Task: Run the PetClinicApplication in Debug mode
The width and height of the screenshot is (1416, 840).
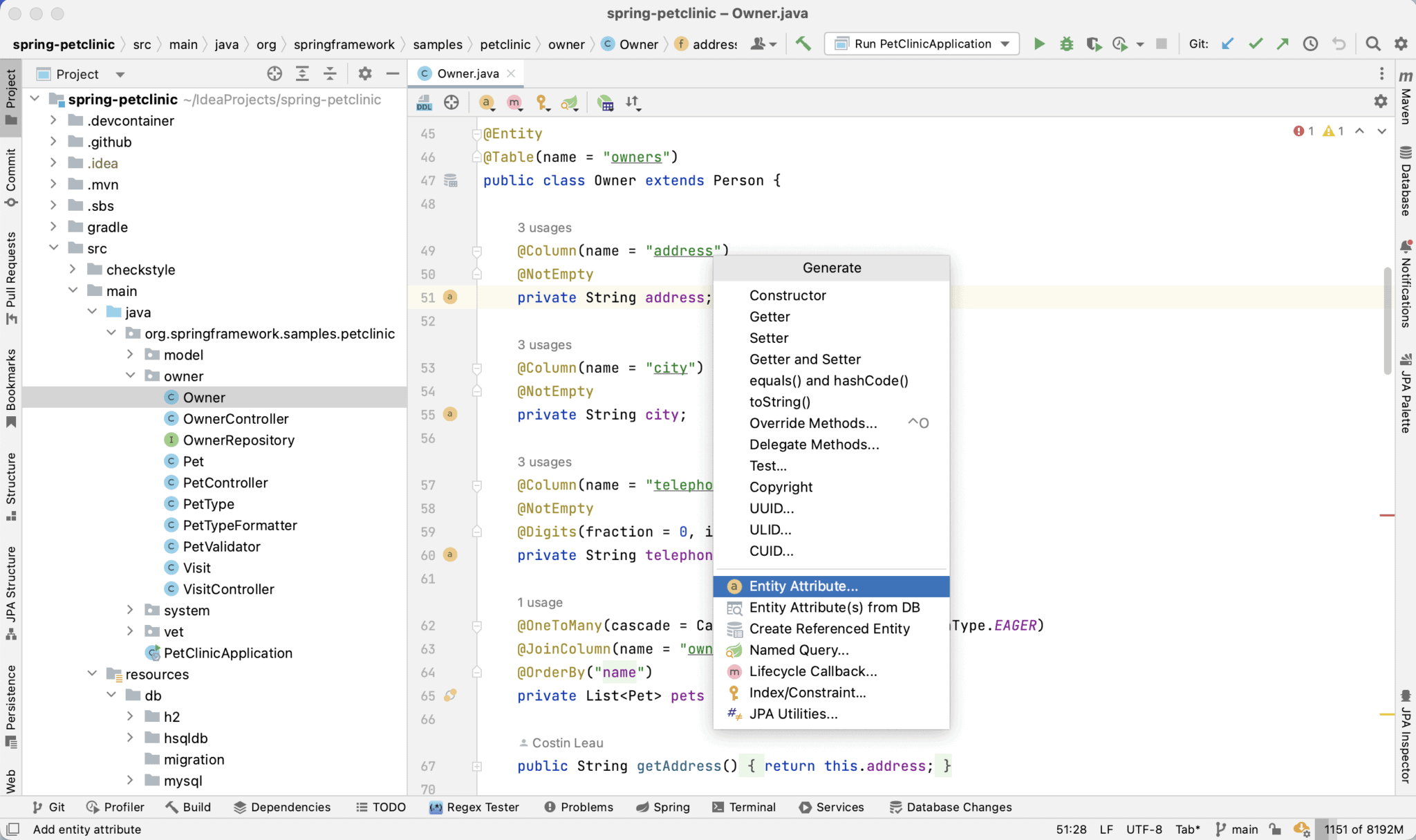Action: click(x=1066, y=43)
